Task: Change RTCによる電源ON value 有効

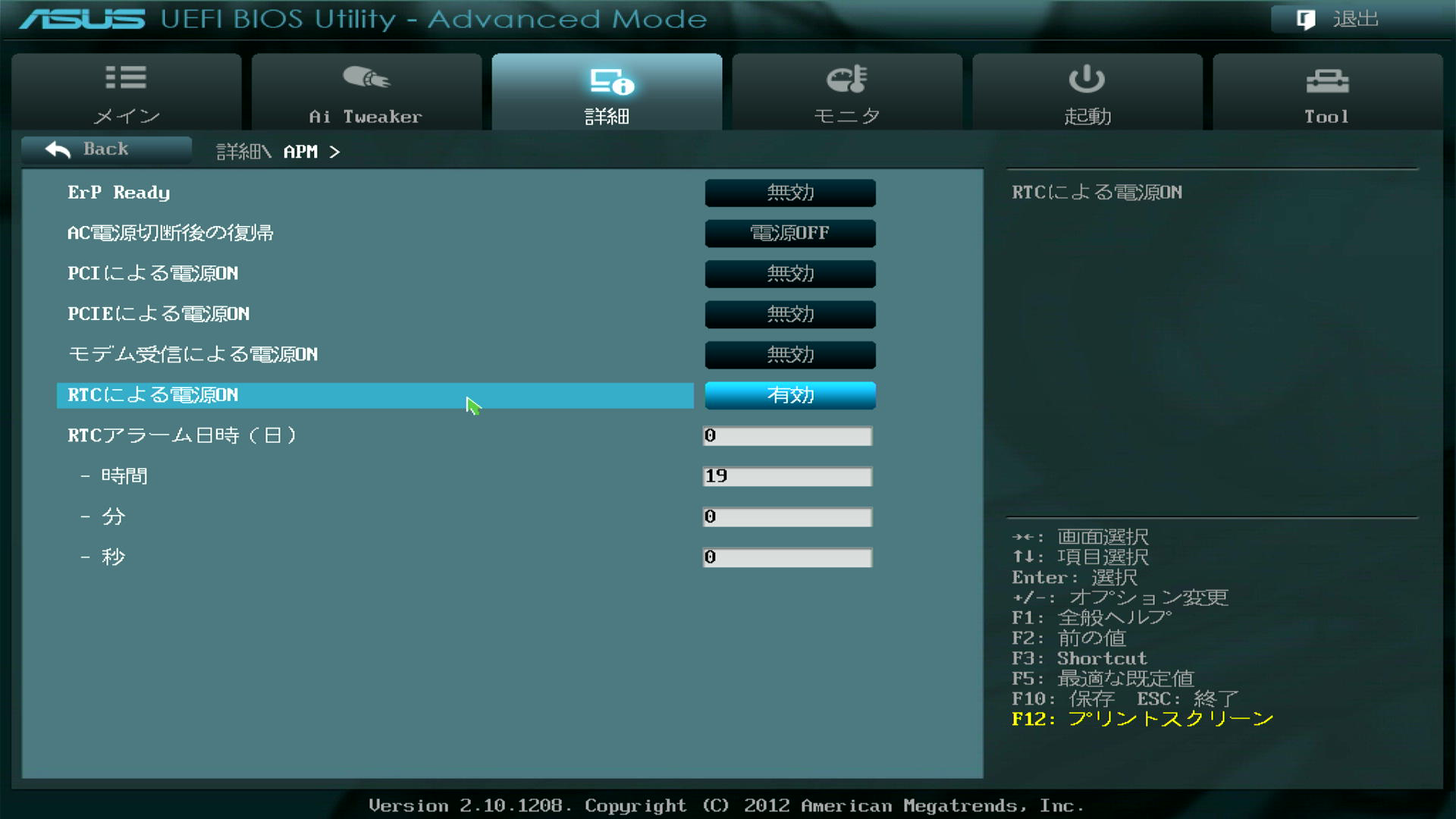Action: pyautogui.click(x=790, y=395)
